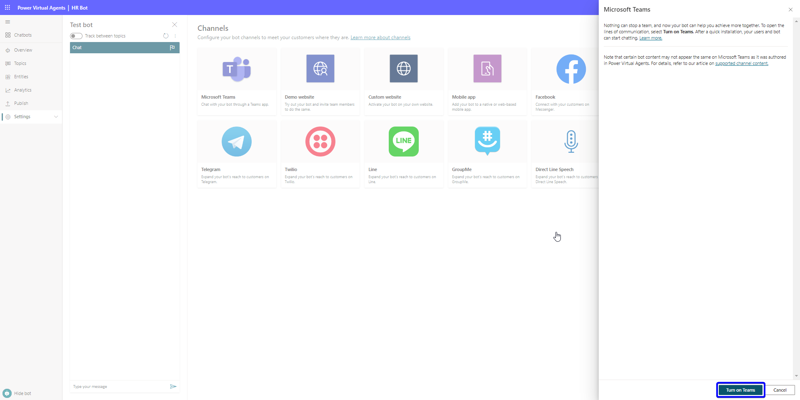Viewport: 800px width, 400px height.
Task: Click Power Virtual Agents in header
Action: [x=41, y=8]
